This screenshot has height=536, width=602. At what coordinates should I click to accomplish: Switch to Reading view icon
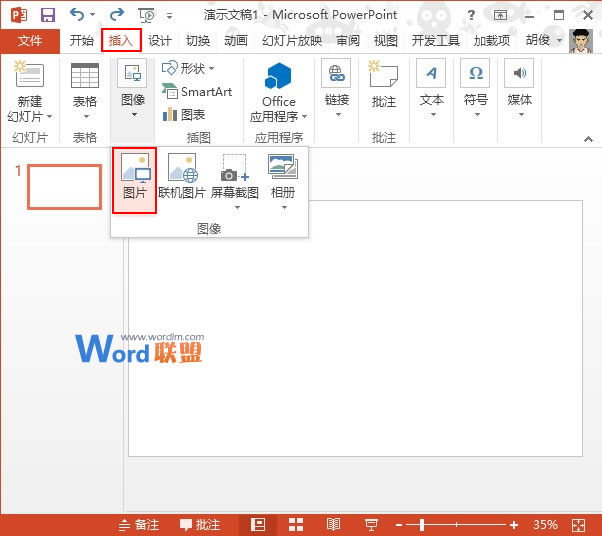(333, 524)
